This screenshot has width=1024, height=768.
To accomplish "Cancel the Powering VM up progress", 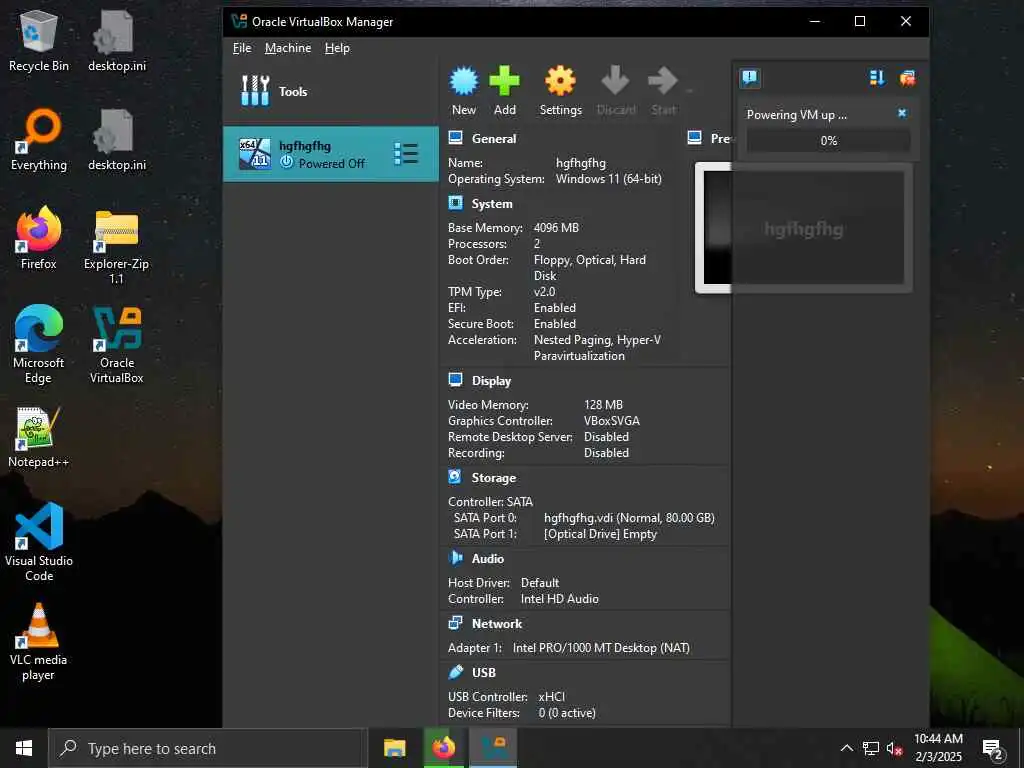I will click(x=902, y=113).
